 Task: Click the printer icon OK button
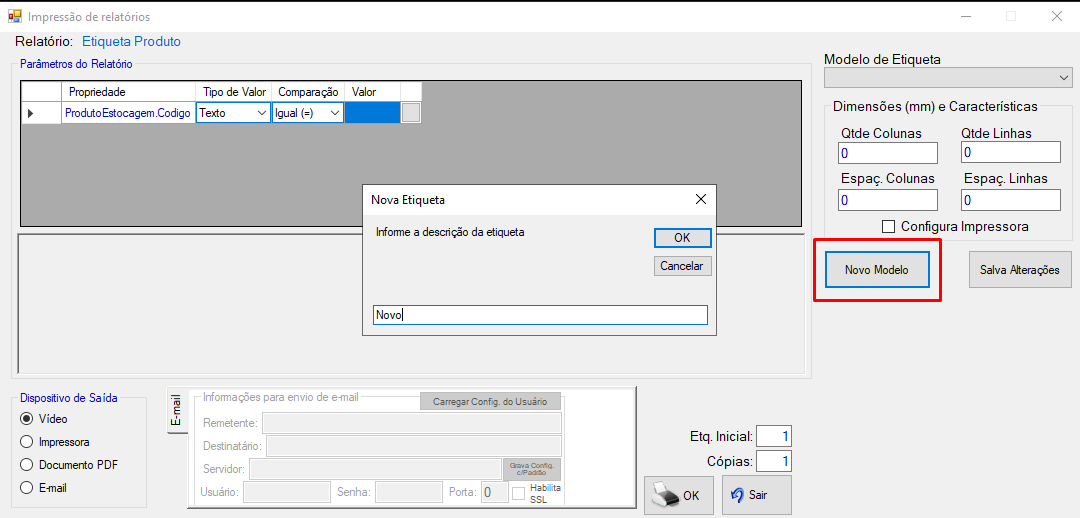pyautogui.click(x=678, y=495)
